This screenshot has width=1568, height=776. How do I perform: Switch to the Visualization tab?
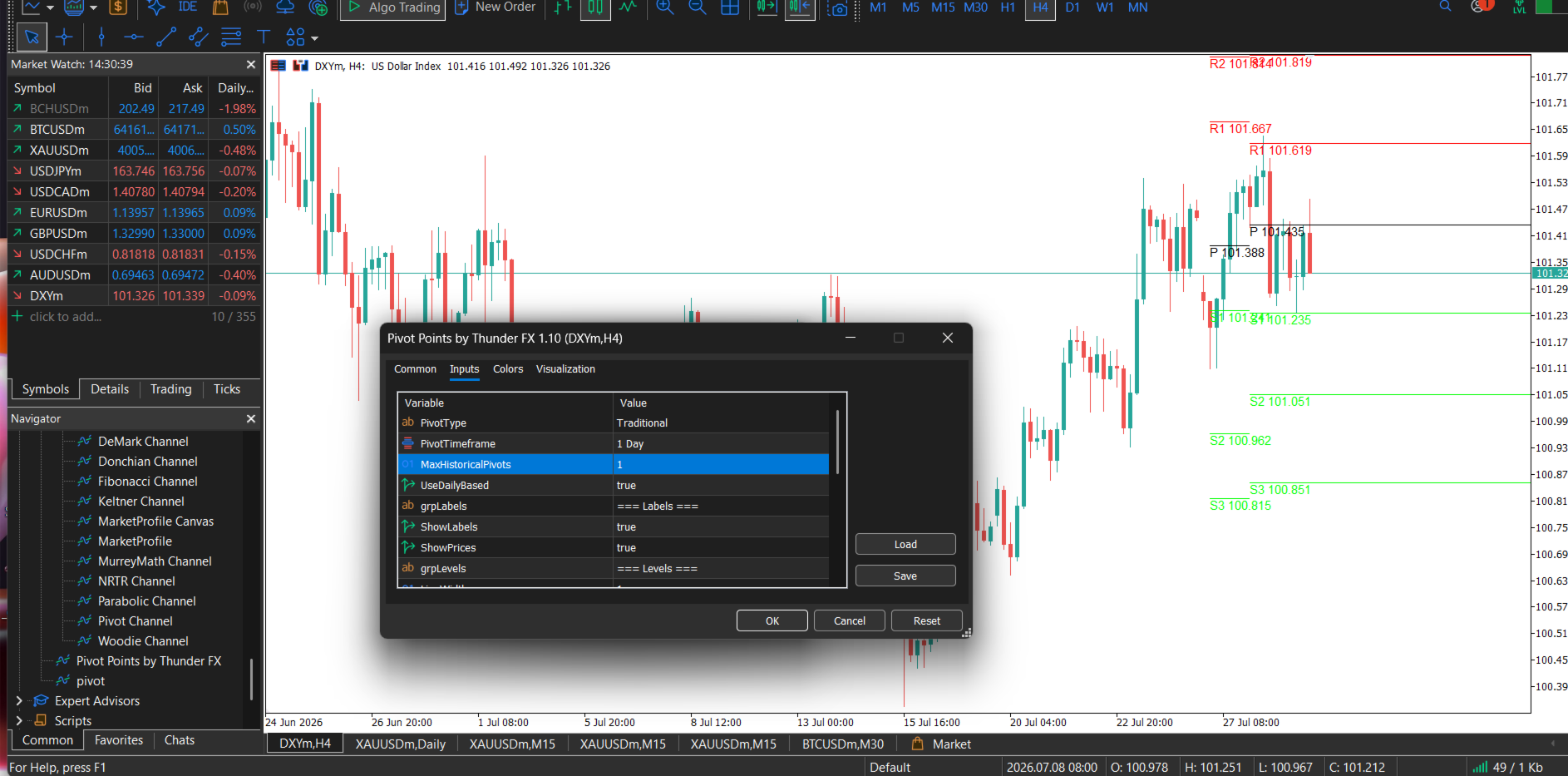[x=565, y=369]
